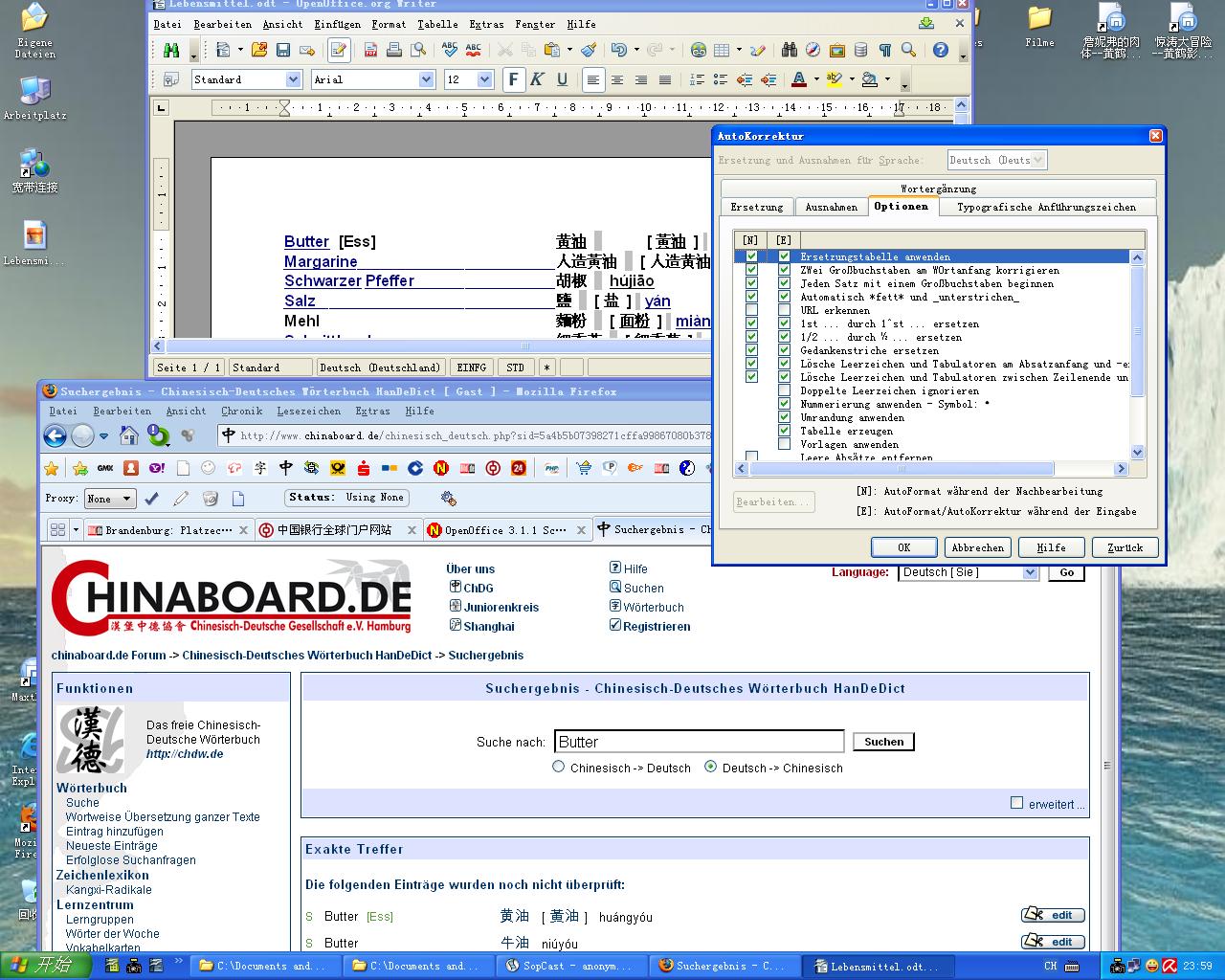Viewport: 1225px width, 980px height.
Task: Select Deutsch -> Chinesisch radio button
Action: [x=710, y=767]
